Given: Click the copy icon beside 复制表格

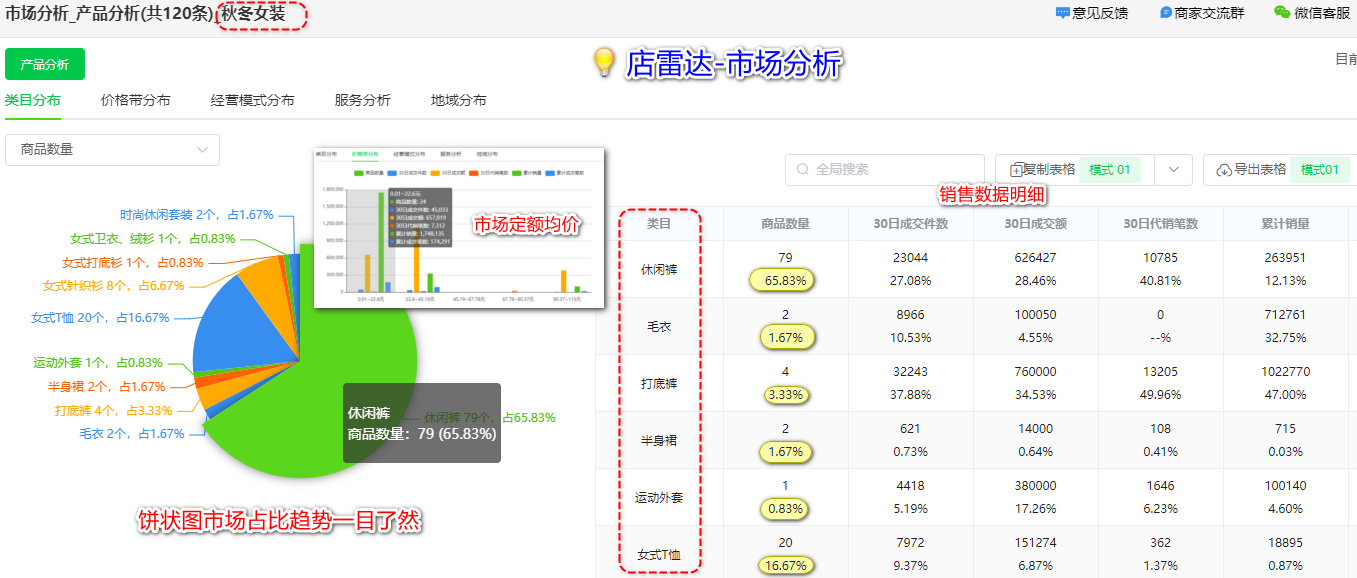Looking at the screenshot, I should point(1019,169).
